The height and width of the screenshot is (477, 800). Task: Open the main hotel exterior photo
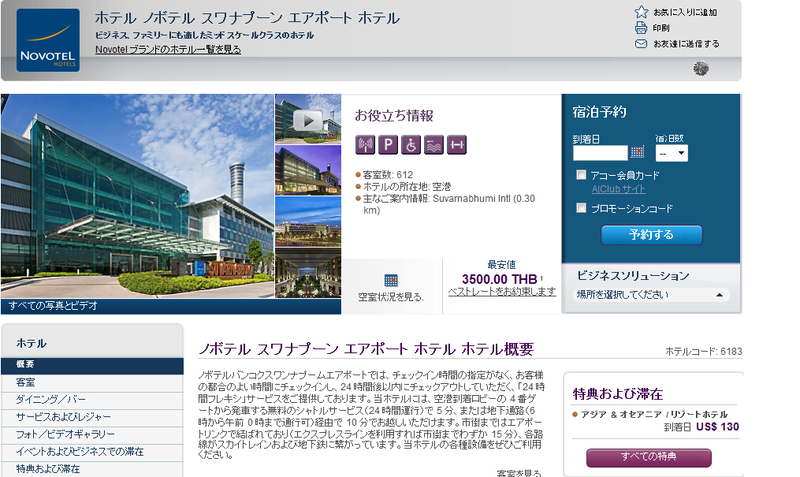click(137, 196)
